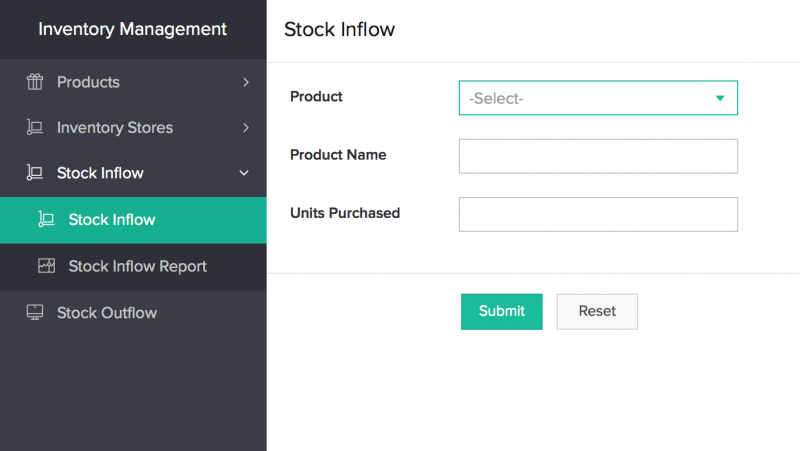Open the Inventory Stores menu label
Image resolution: width=800 pixels, height=451 pixels.
click(x=115, y=128)
